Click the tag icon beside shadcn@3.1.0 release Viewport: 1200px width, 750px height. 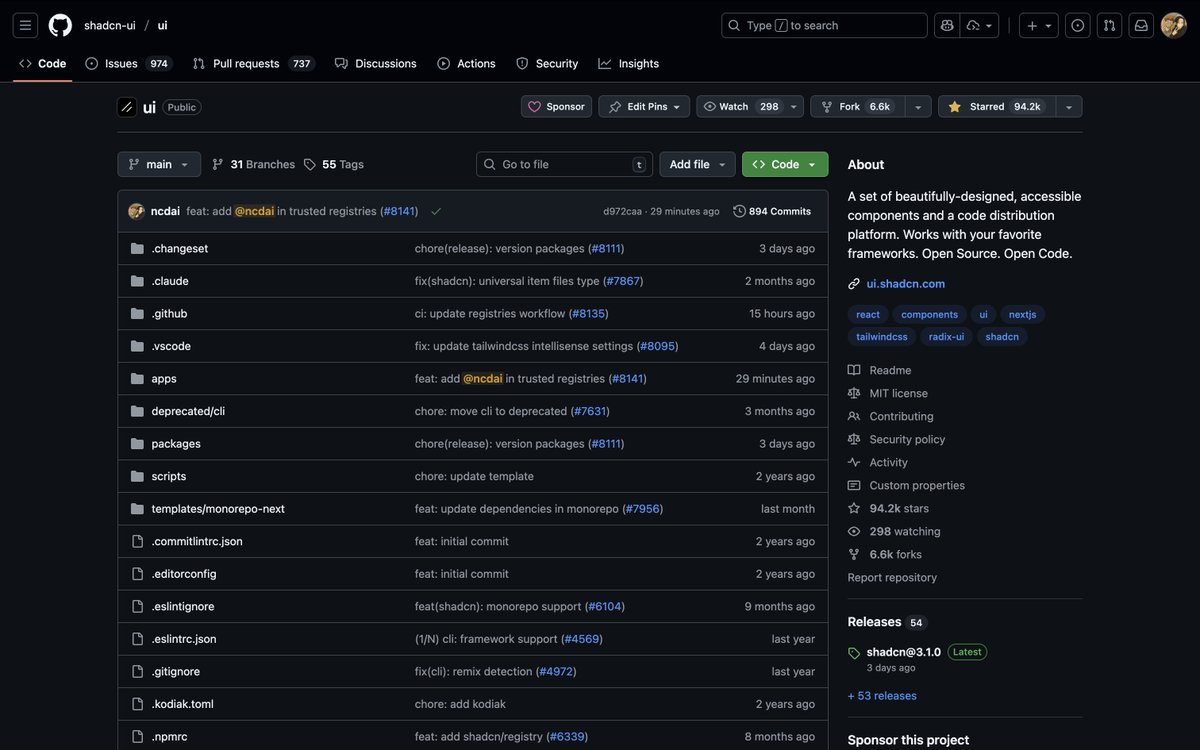pos(854,653)
